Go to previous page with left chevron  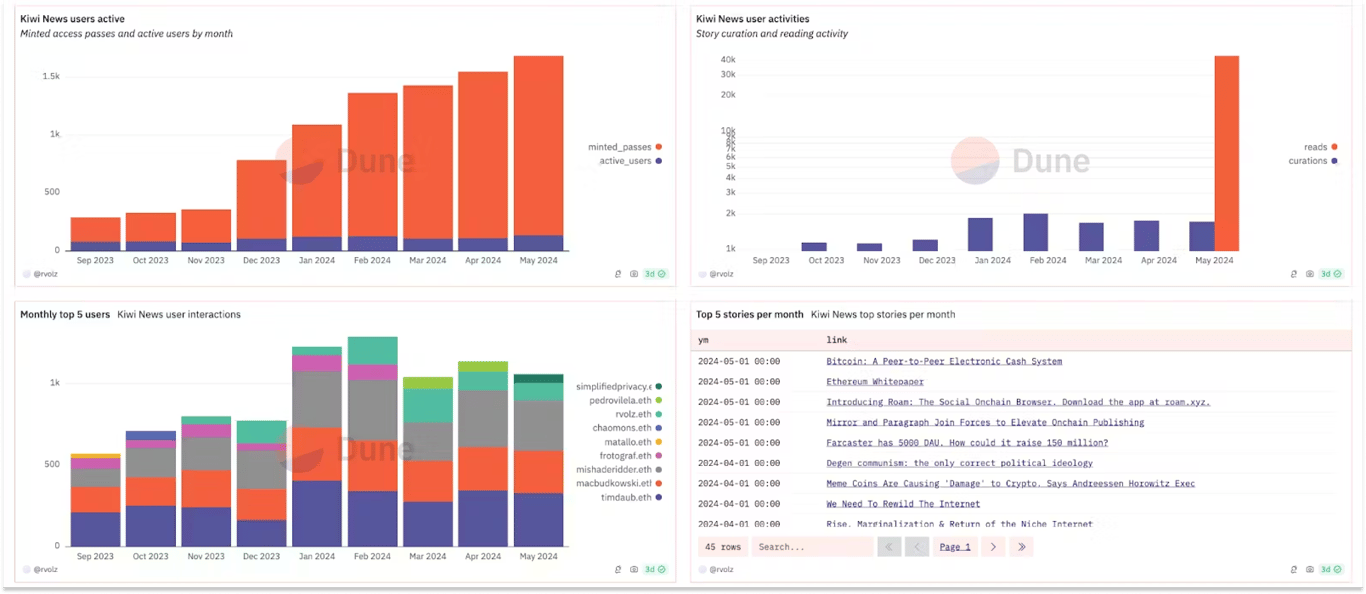[917, 547]
